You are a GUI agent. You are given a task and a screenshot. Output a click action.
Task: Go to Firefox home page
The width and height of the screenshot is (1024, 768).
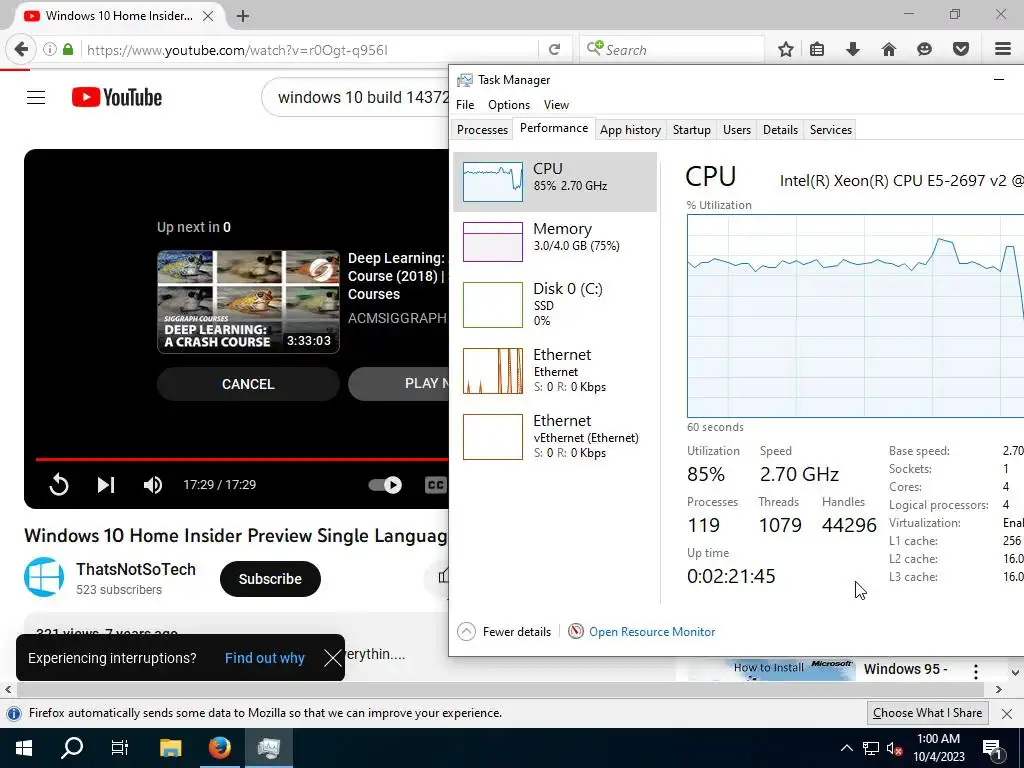coord(889,50)
